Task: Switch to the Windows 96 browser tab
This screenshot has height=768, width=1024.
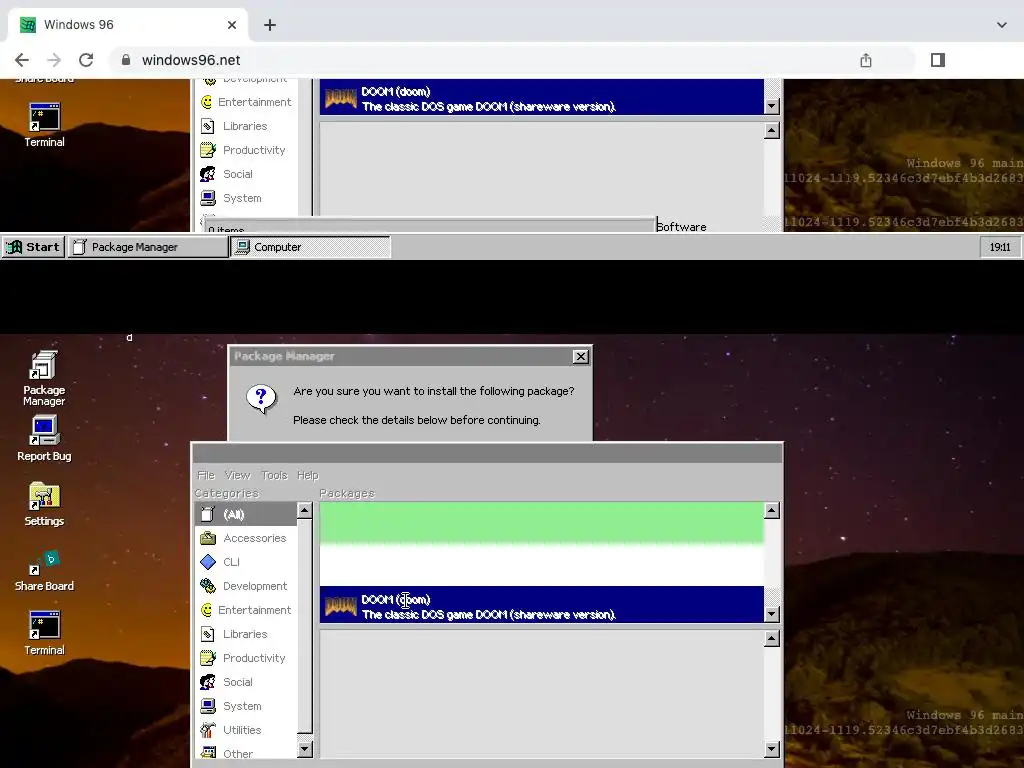Action: click(128, 25)
